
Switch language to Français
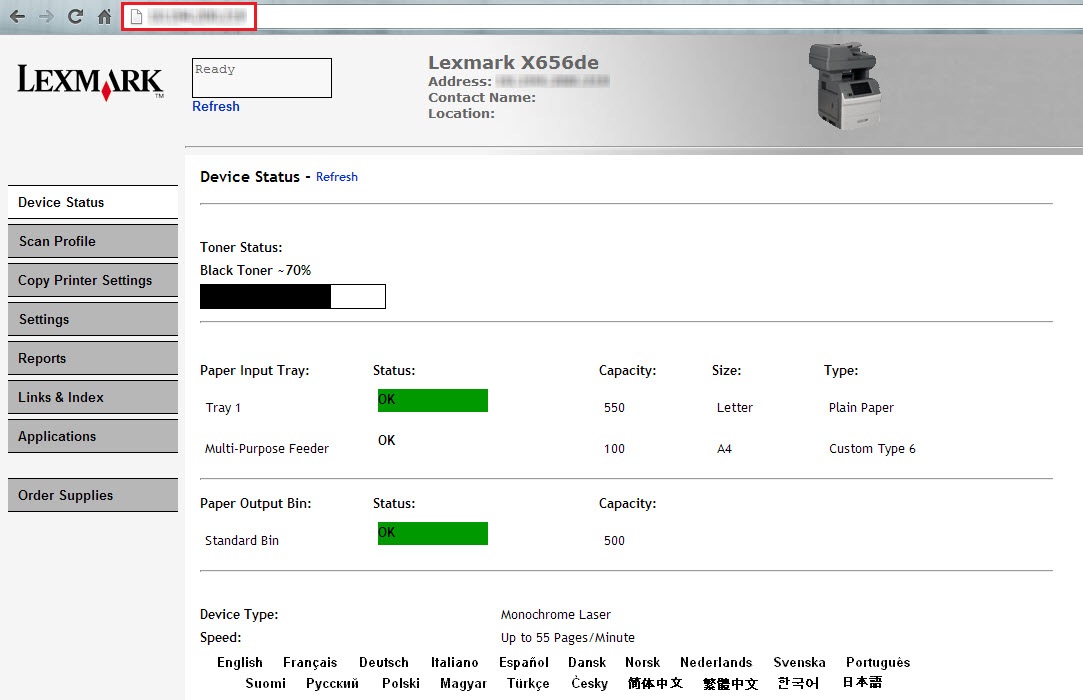pos(310,662)
